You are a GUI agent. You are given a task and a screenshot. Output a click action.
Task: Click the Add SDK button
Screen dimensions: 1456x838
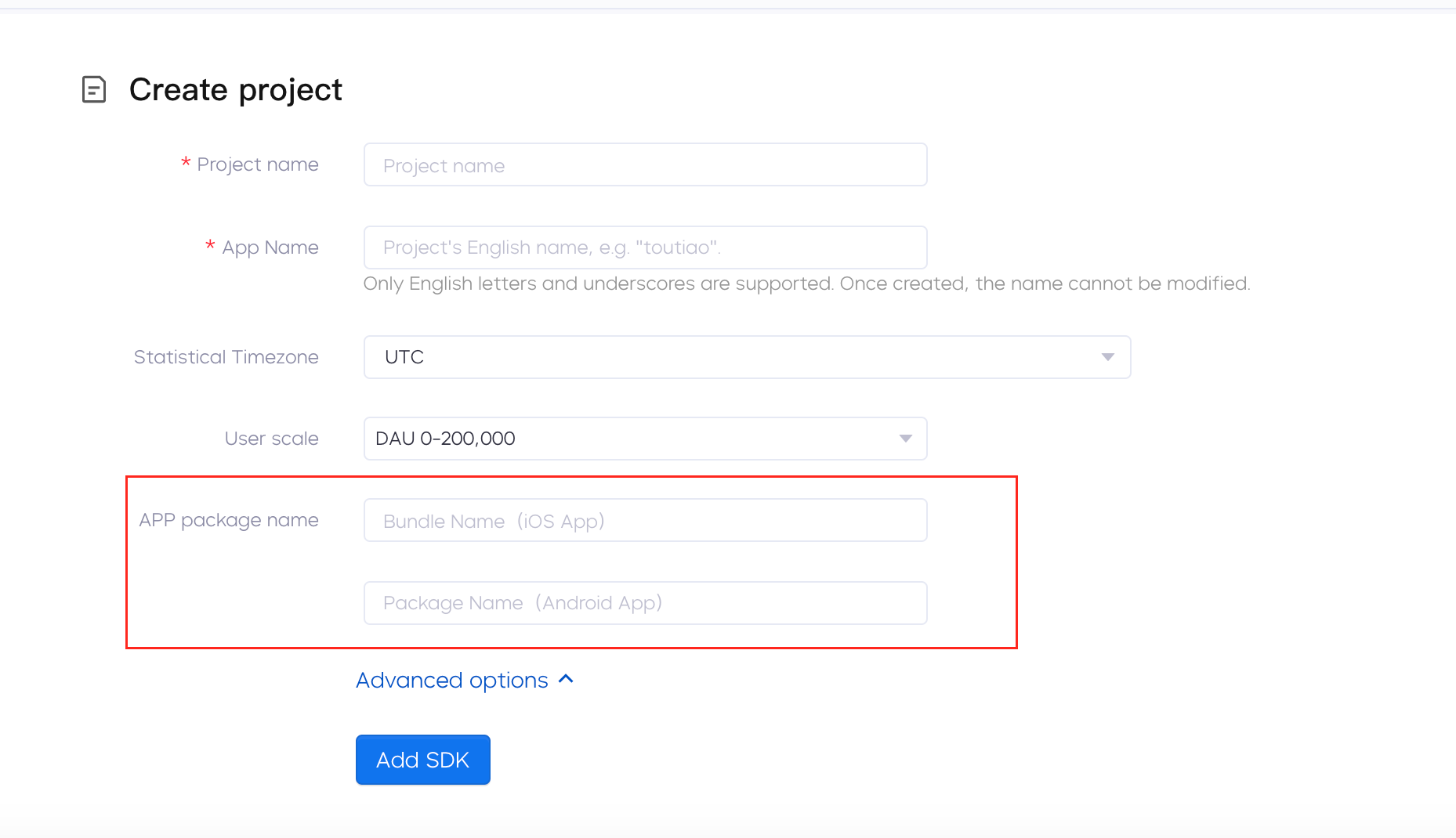click(x=423, y=760)
